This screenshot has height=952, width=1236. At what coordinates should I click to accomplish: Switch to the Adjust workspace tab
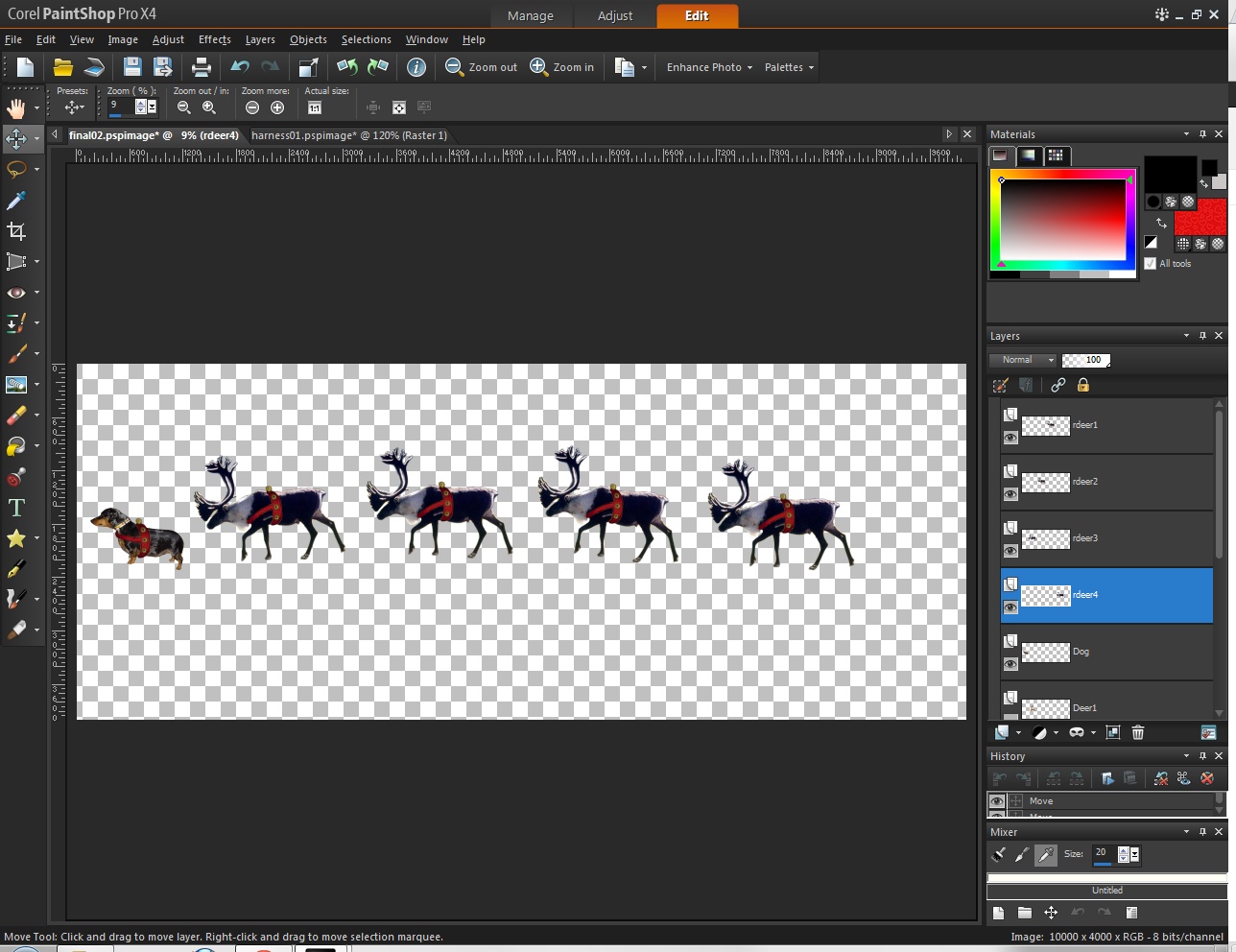coord(615,15)
